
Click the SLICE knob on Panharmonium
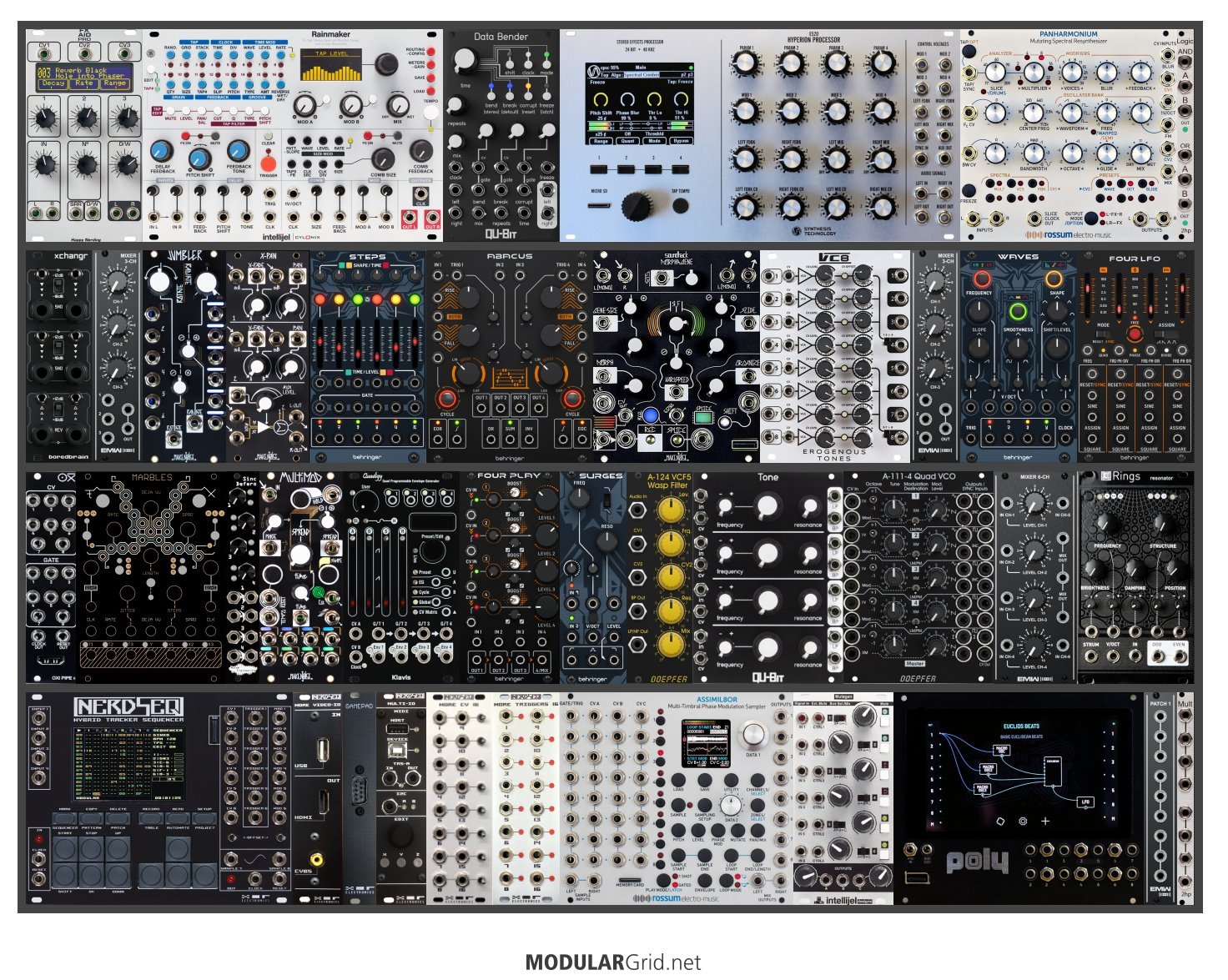pyautogui.click(x=997, y=73)
